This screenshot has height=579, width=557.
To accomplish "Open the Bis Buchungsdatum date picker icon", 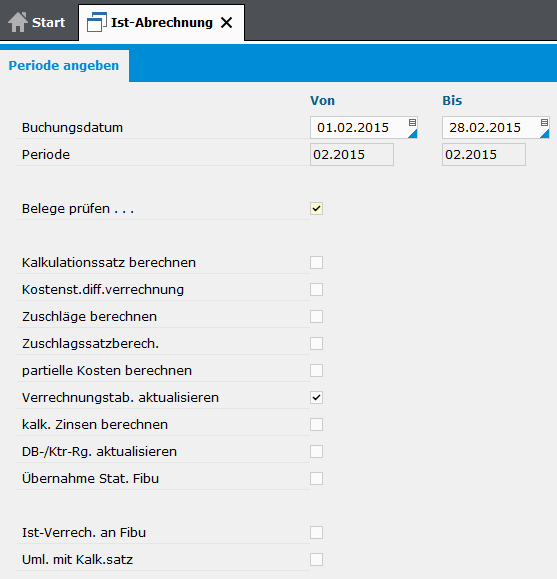I will pos(544,128).
